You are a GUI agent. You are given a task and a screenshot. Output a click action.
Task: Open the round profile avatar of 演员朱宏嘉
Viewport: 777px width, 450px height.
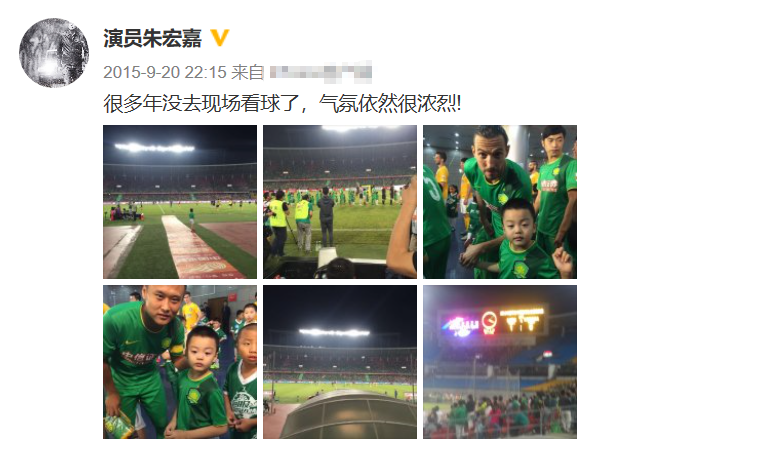54,53
